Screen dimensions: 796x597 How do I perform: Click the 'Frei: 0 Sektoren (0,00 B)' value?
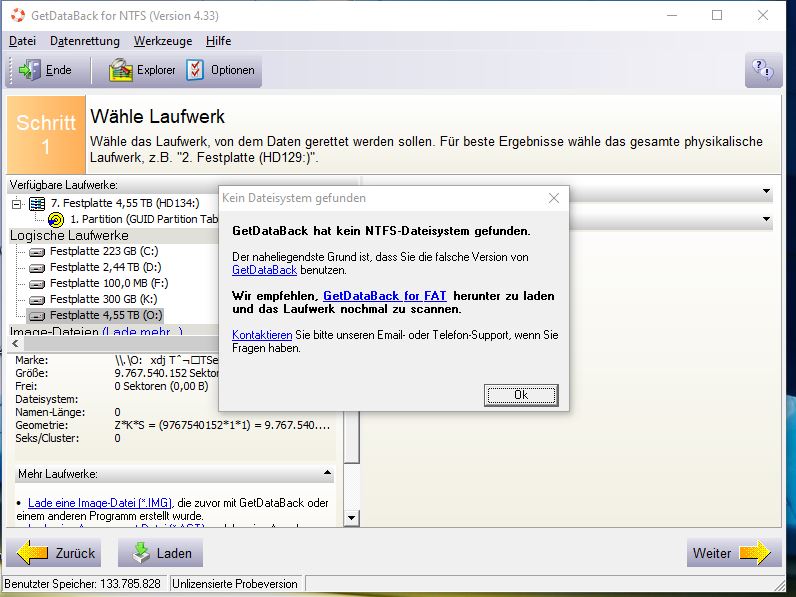click(161, 386)
